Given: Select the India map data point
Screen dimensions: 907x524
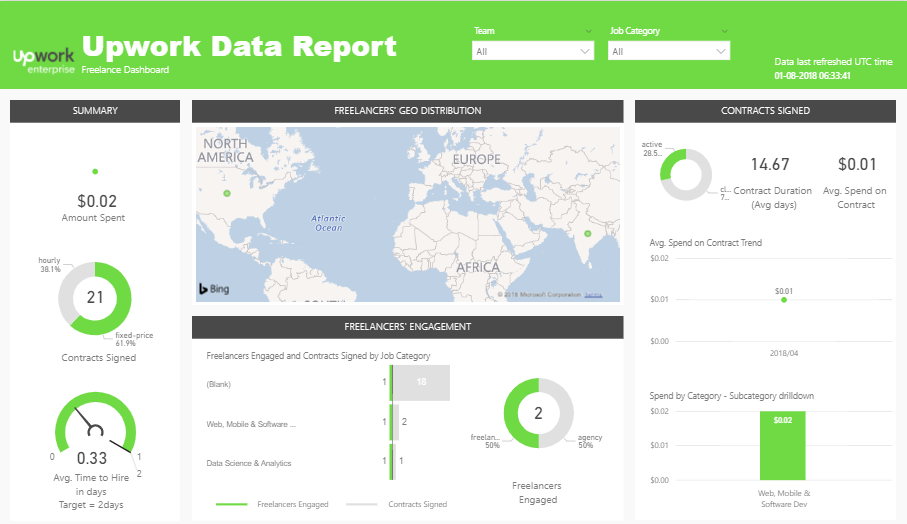Looking at the screenshot, I should coord(588,234).
